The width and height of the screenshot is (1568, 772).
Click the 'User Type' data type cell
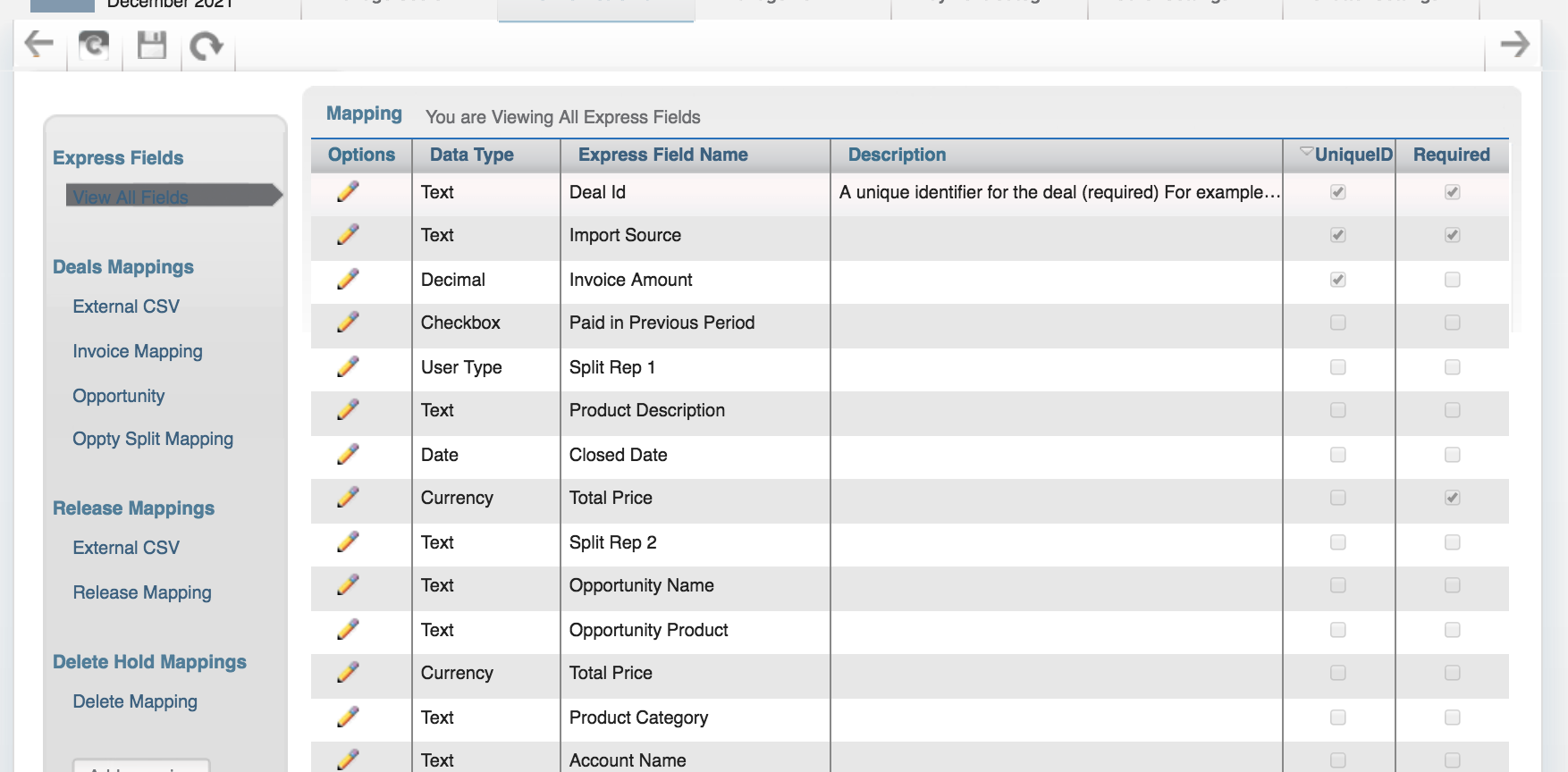pyautogui.click(x=461, y=367)
